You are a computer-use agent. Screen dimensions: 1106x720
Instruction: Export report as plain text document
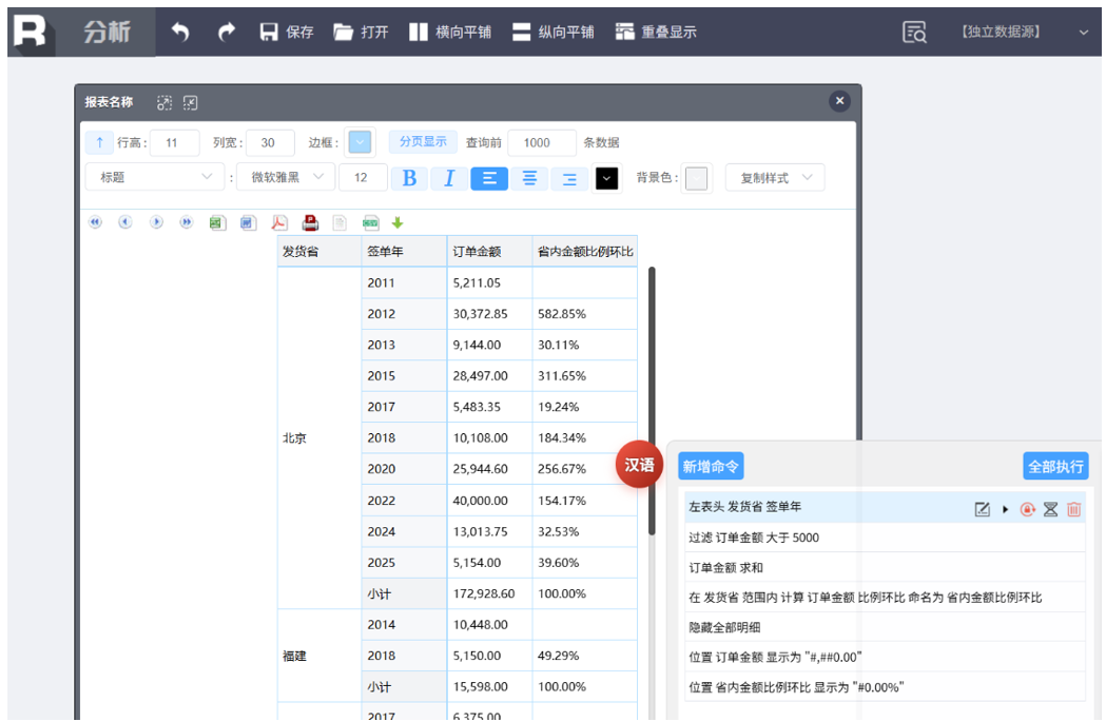[x=340, y=223]
